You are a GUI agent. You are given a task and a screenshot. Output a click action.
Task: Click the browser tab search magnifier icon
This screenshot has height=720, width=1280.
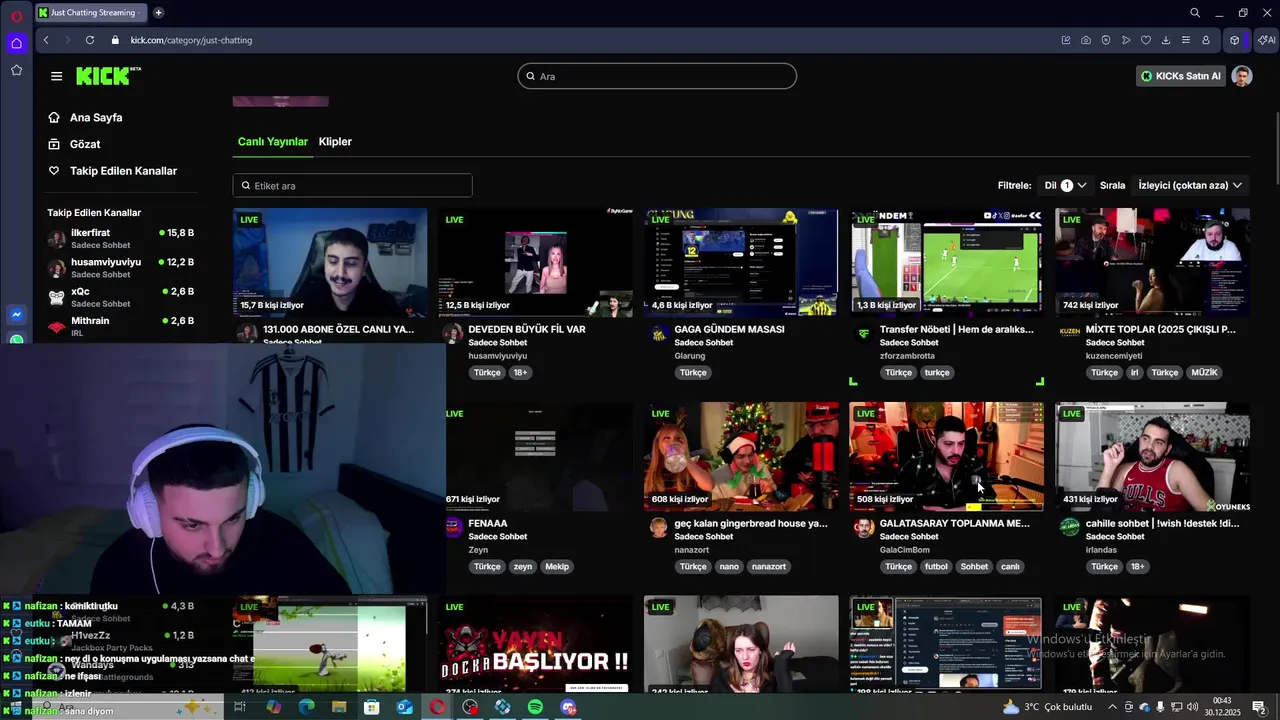1195,13
